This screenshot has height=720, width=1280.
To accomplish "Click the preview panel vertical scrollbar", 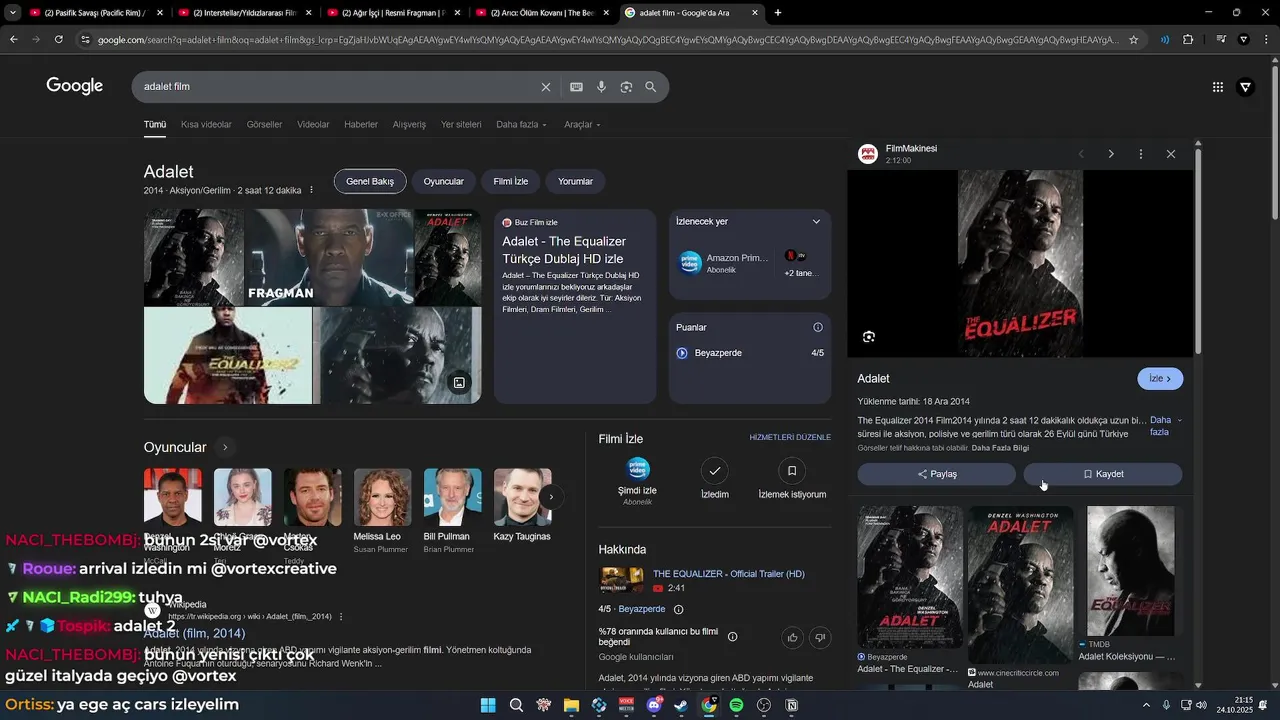I will (x=1198, y=250).
